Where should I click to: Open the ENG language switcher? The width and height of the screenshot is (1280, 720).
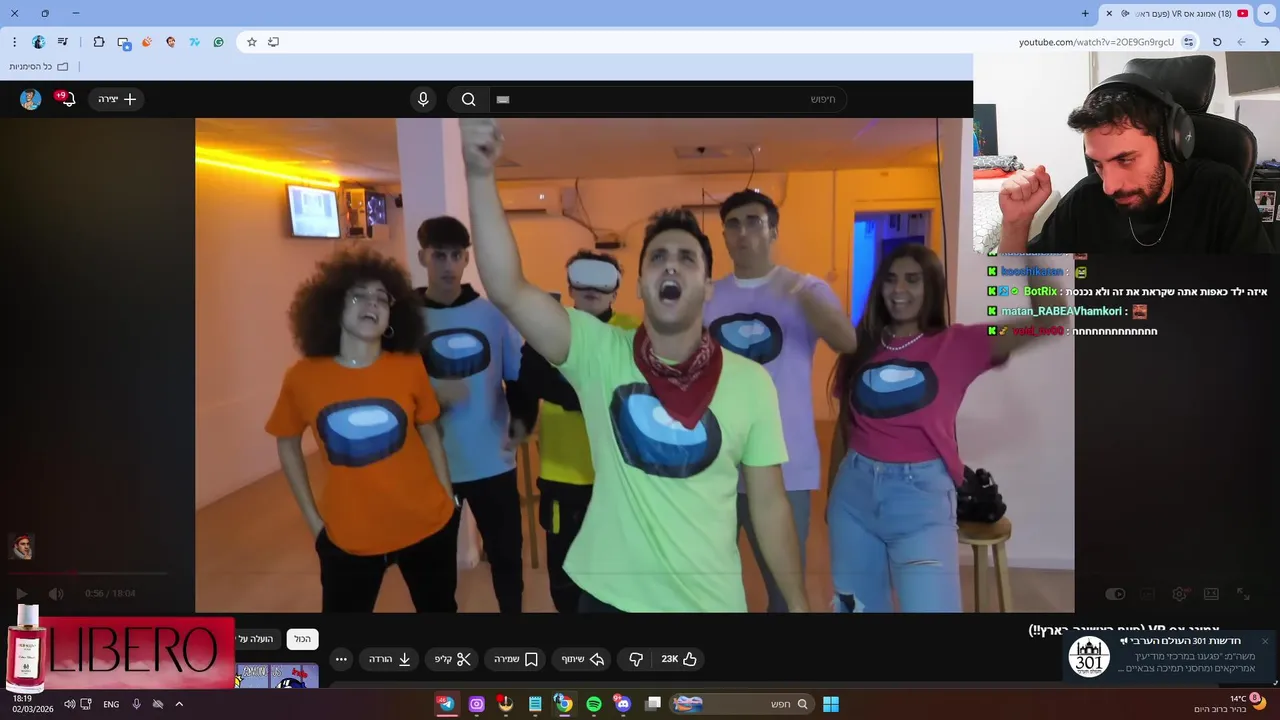point(111,704)
